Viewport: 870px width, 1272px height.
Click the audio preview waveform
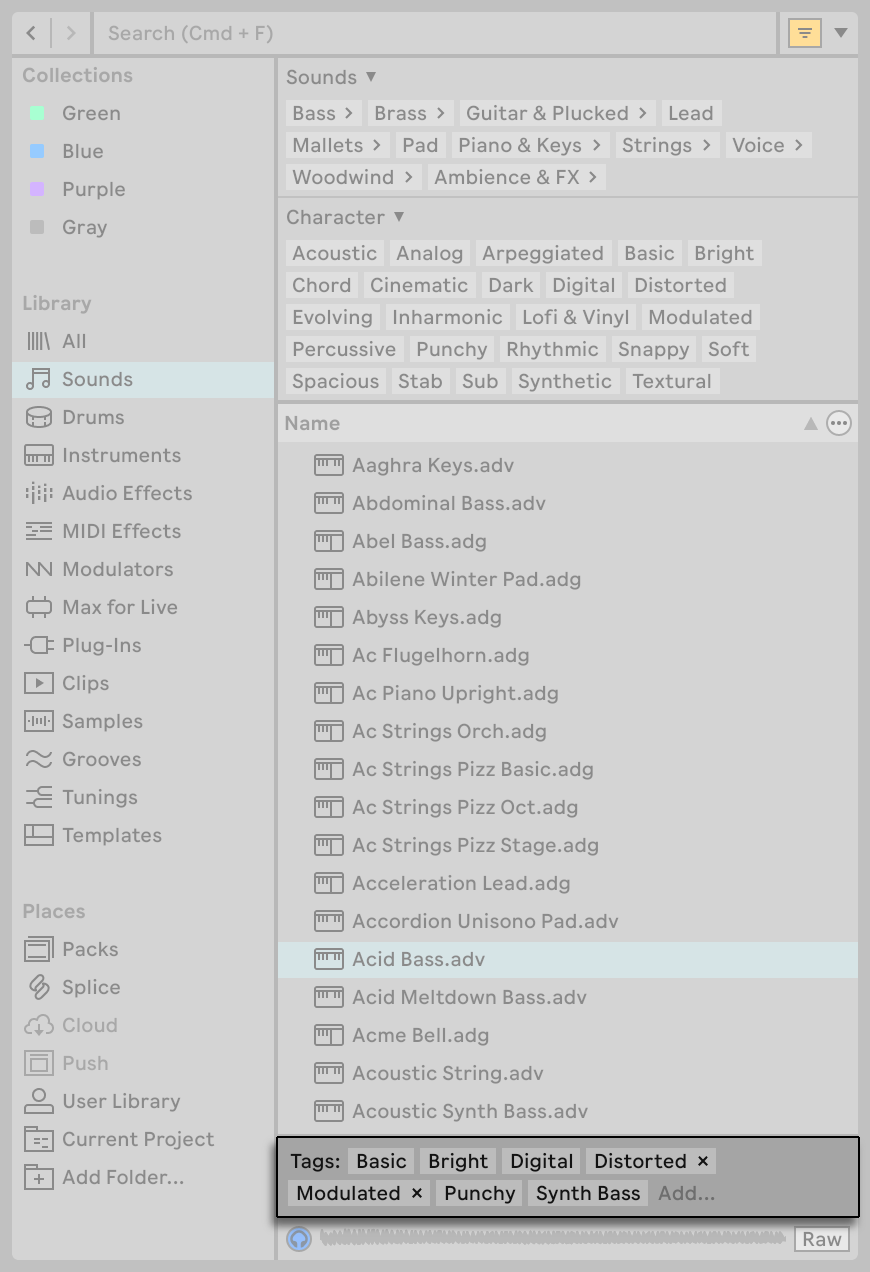click(x=552, y=1239)
